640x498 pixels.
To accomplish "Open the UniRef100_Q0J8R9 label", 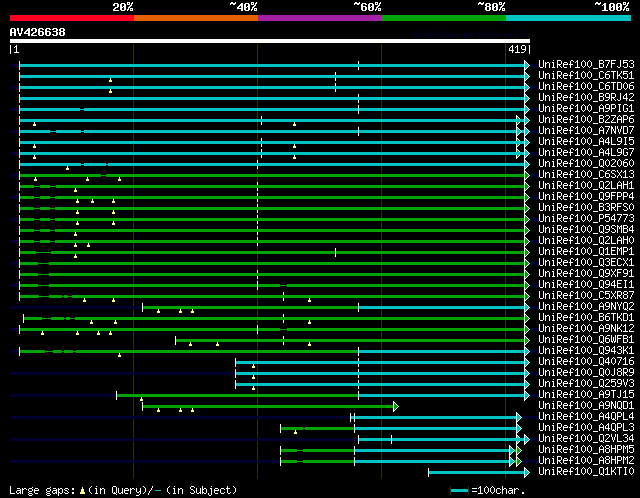I will pos(586,373).
